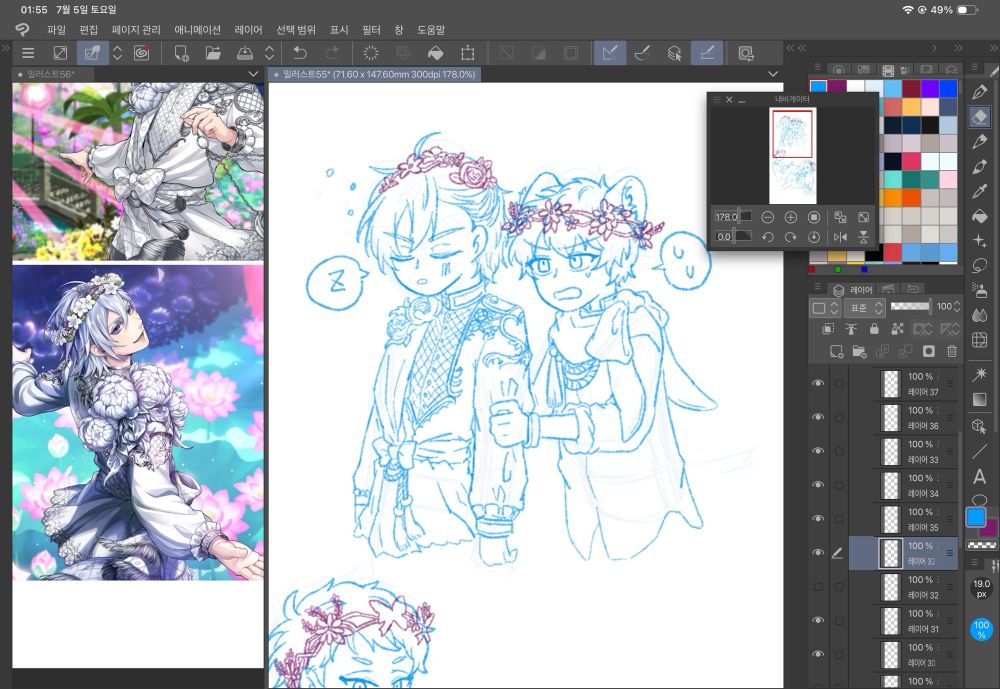Select the Lasso selection tool
The height and width of the screenshot is (689, 1000).
980,265
